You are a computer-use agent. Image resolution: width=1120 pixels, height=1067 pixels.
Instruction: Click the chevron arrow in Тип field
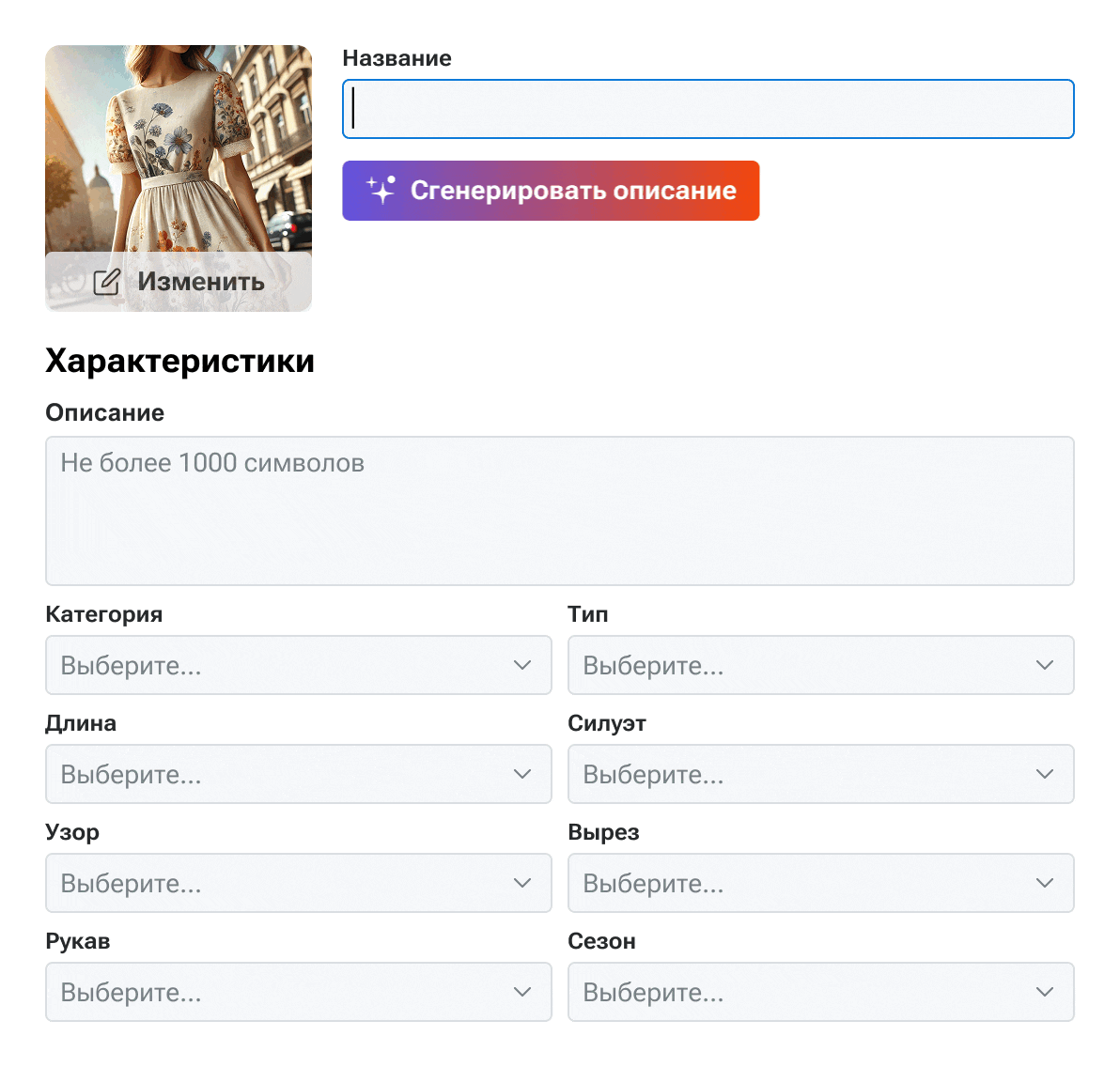pos(1045,665)
